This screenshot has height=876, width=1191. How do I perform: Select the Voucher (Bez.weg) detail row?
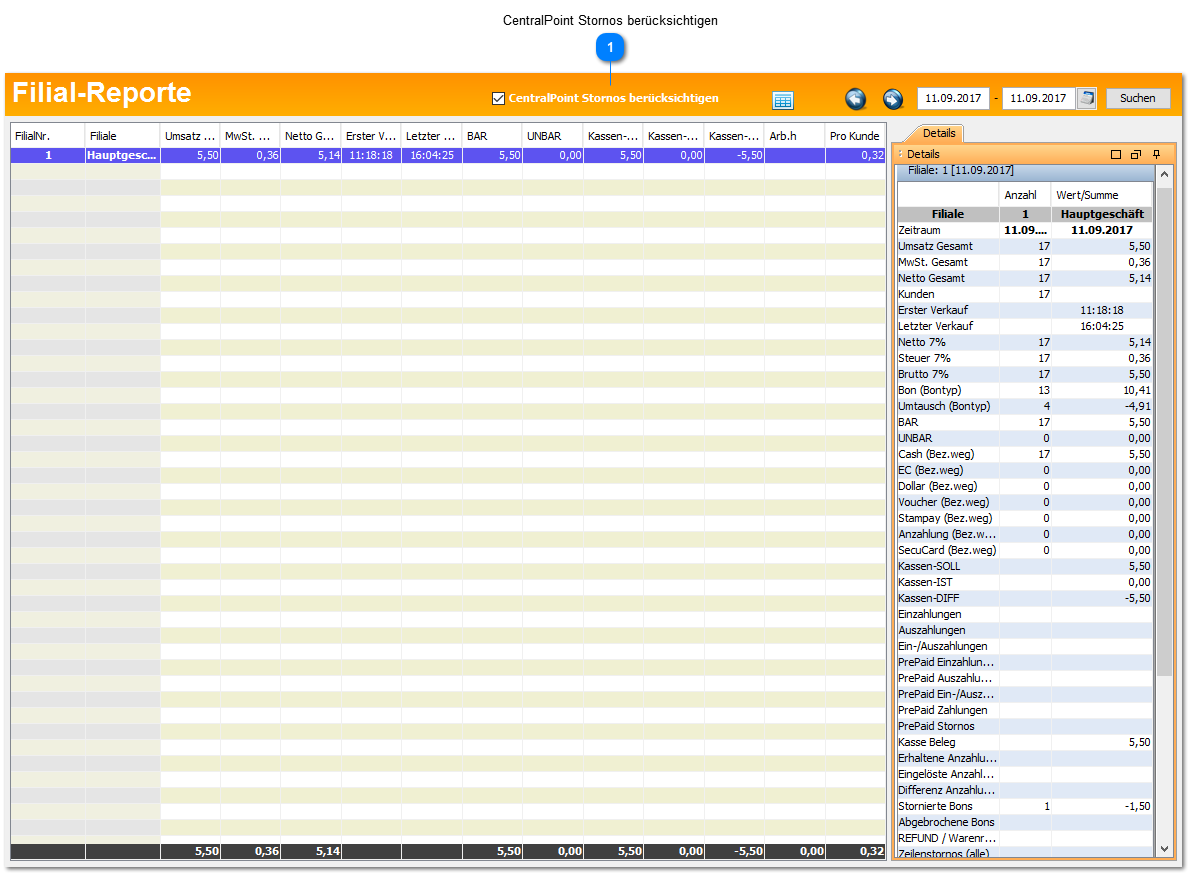point(1025,501)
